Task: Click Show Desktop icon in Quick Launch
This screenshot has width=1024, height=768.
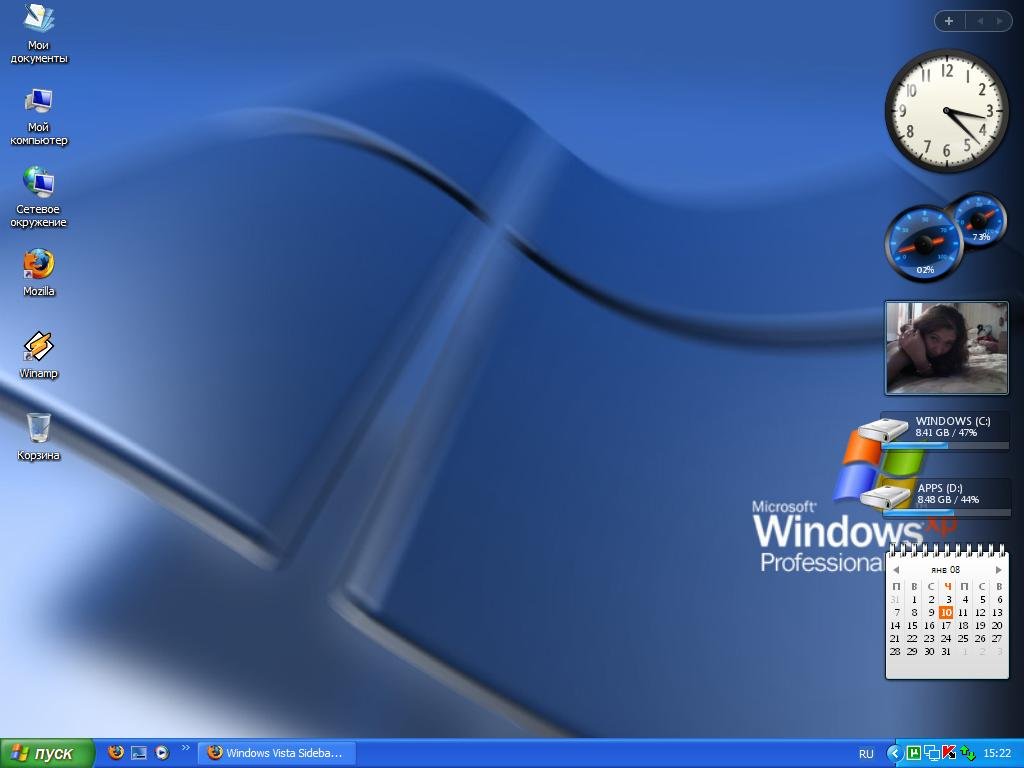Action: click(139, 753)
